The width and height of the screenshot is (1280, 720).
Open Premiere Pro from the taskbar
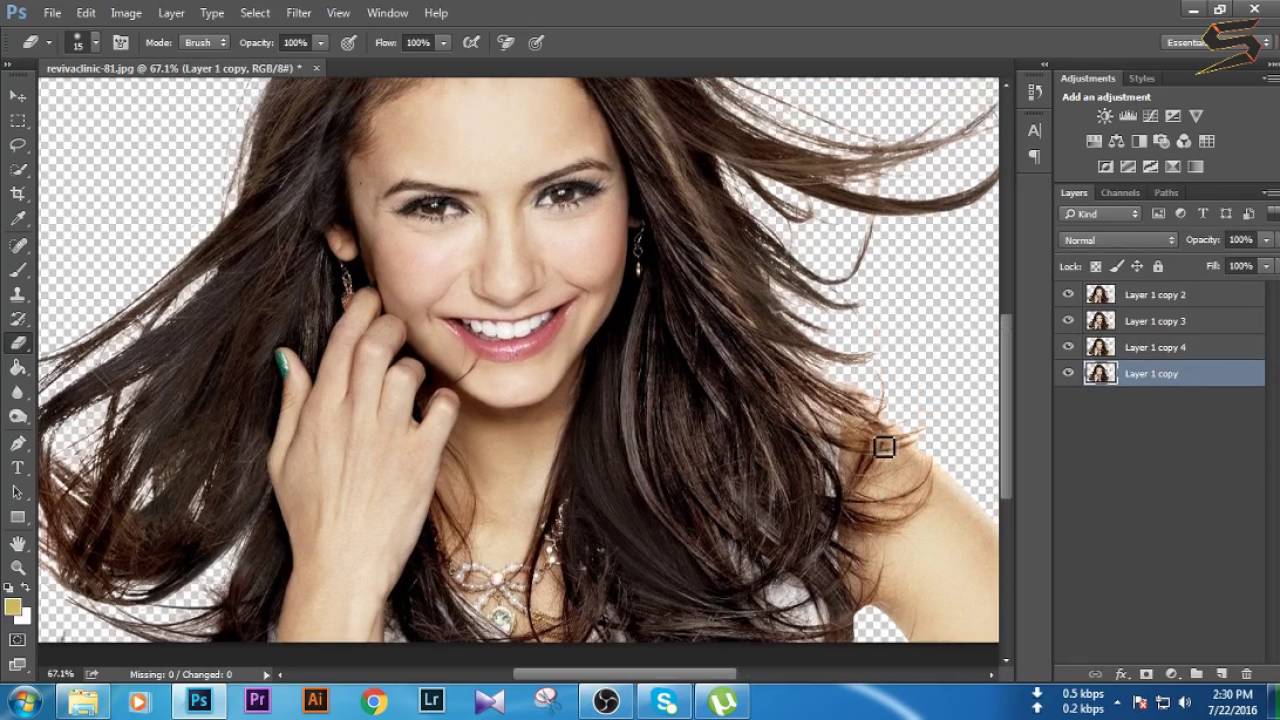[257, 701]
